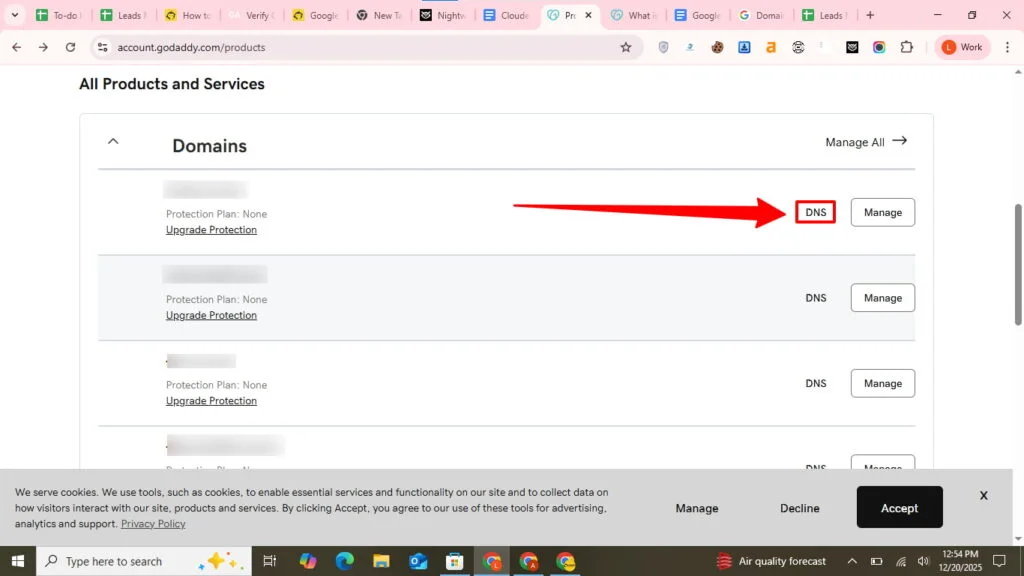
Task: Click Manage button for the third domain
Action: pos(882,383)
